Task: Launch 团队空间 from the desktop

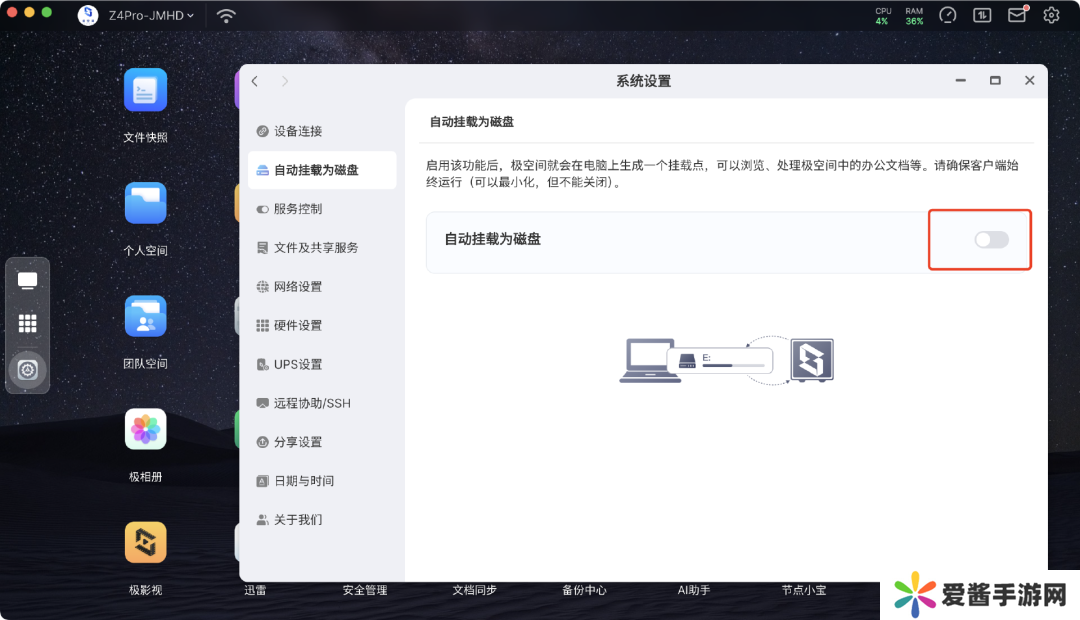Action: click(146, 317)
